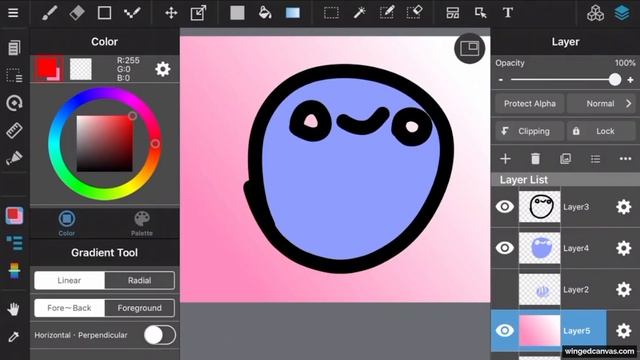Open the layer more options menu
This screenshot has height=360, width=640.
[625, 159]
